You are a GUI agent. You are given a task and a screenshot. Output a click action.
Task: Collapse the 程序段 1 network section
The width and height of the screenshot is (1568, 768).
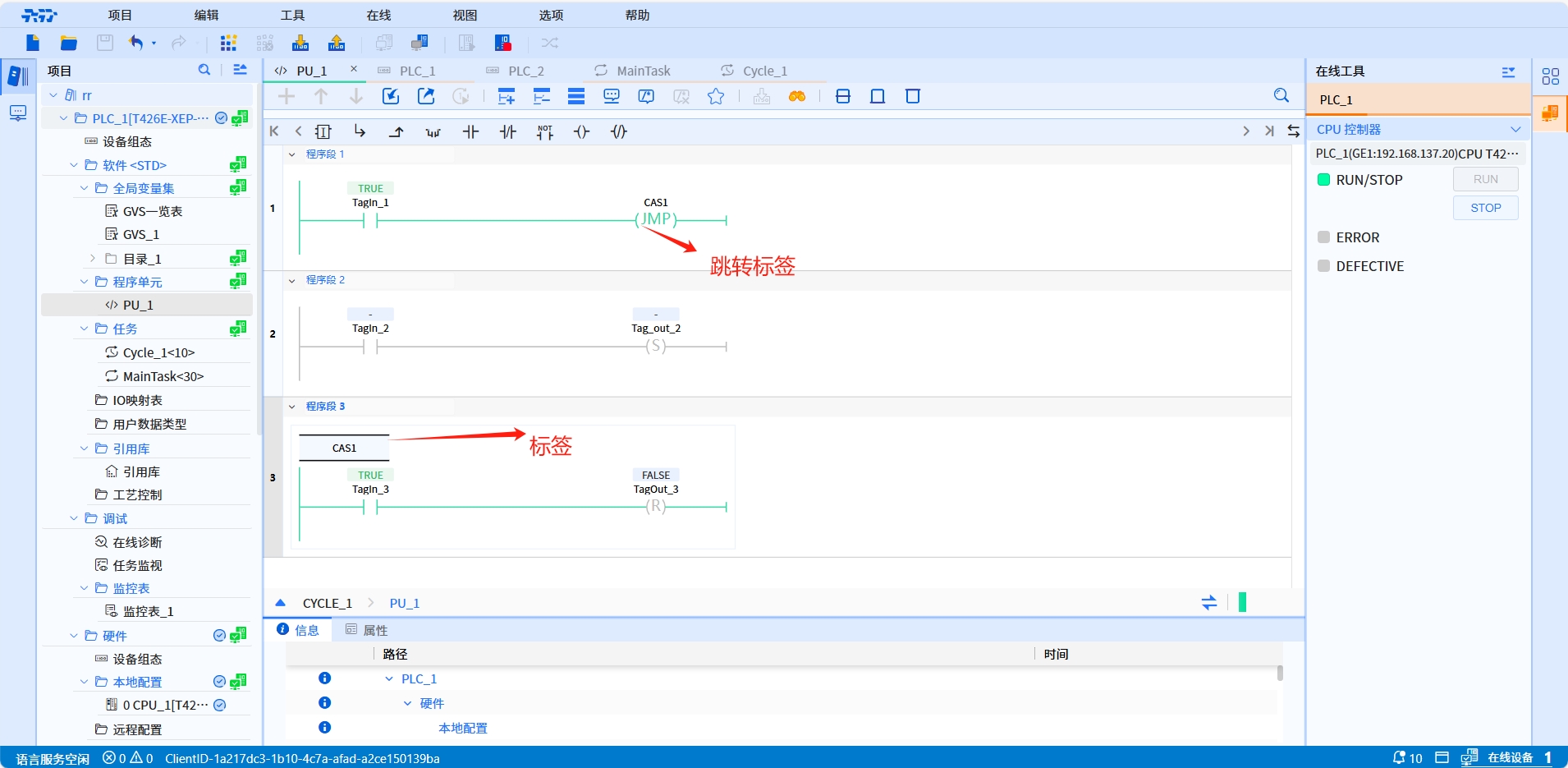pos(292,154)
